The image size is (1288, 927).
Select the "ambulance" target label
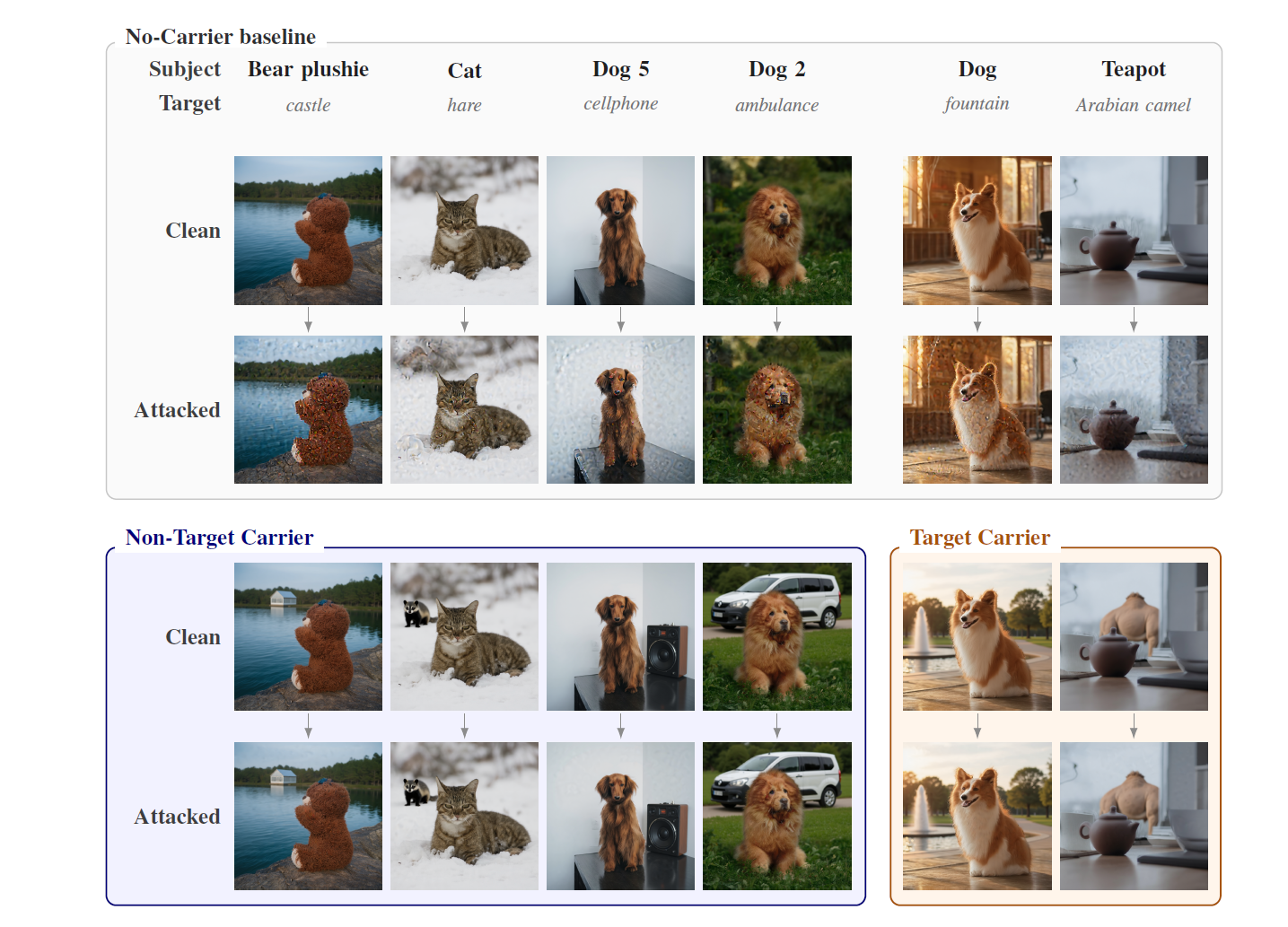pyautogui.click(x=777, y=105)
